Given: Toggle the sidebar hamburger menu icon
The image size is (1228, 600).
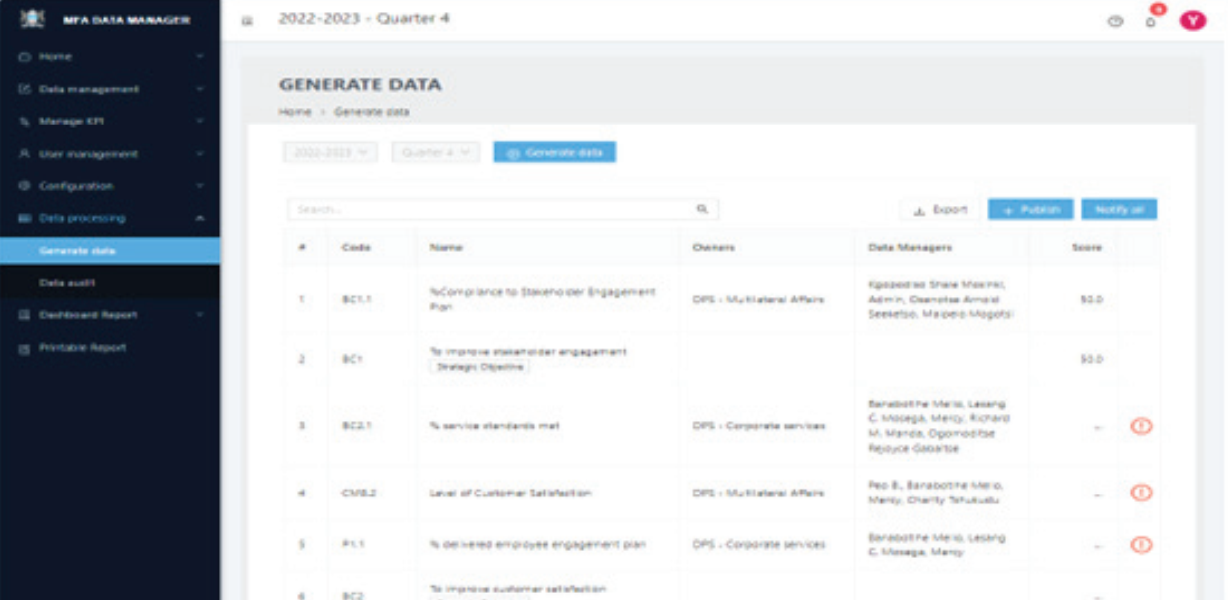Looking at the screenshot, I should point(247,21).
